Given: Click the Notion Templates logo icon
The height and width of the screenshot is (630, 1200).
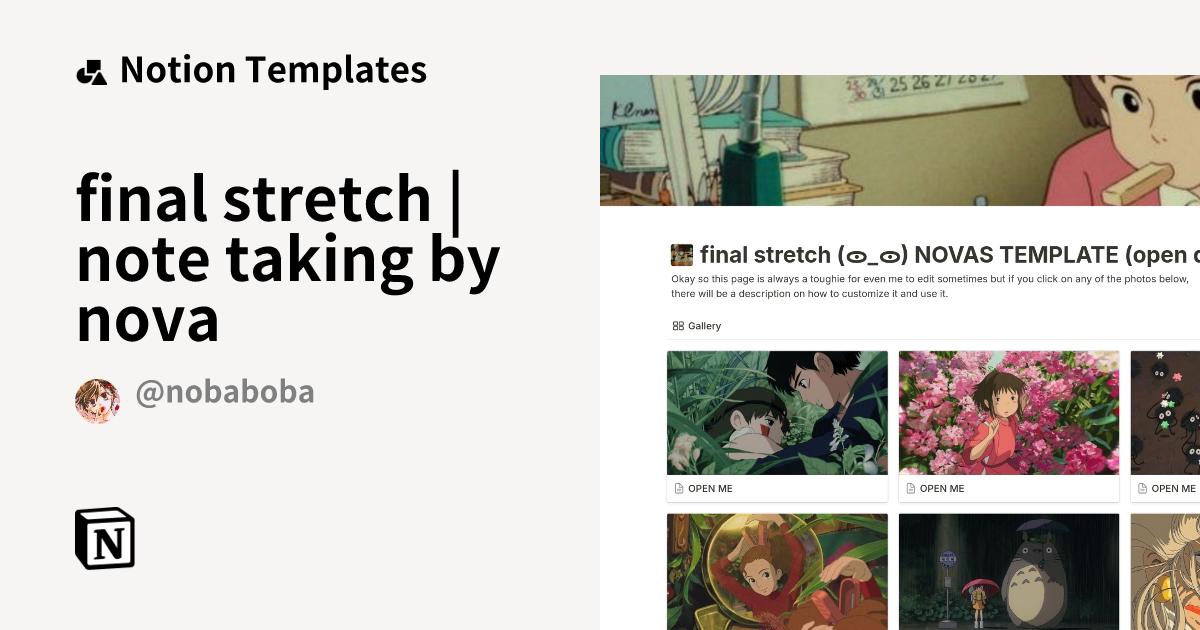Looking at the screenshot, I should point(91,70).
